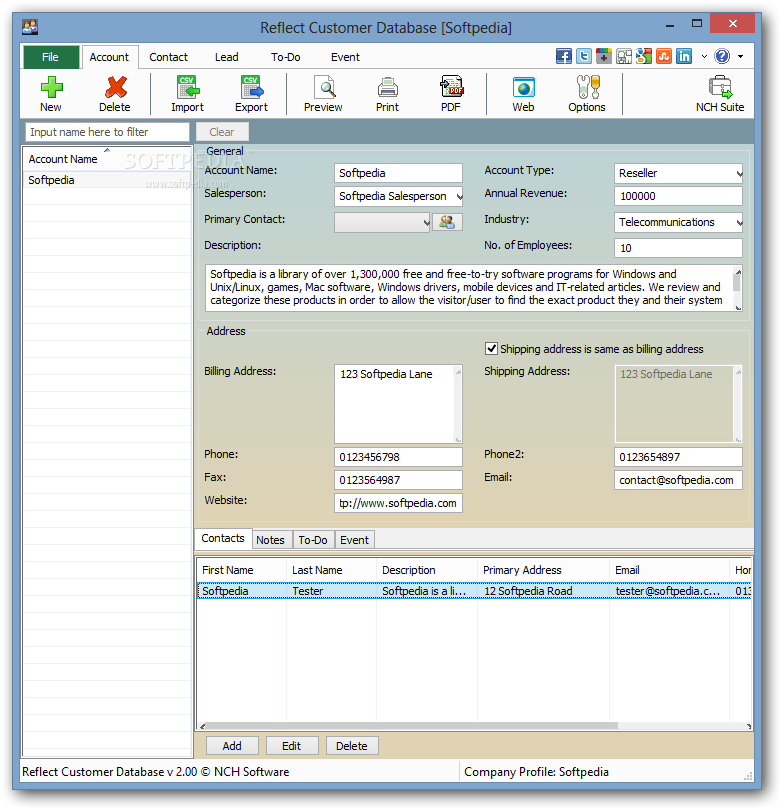Switch to the Lead ribbon tab
This screenshot has width=782, height=810.
227,57
